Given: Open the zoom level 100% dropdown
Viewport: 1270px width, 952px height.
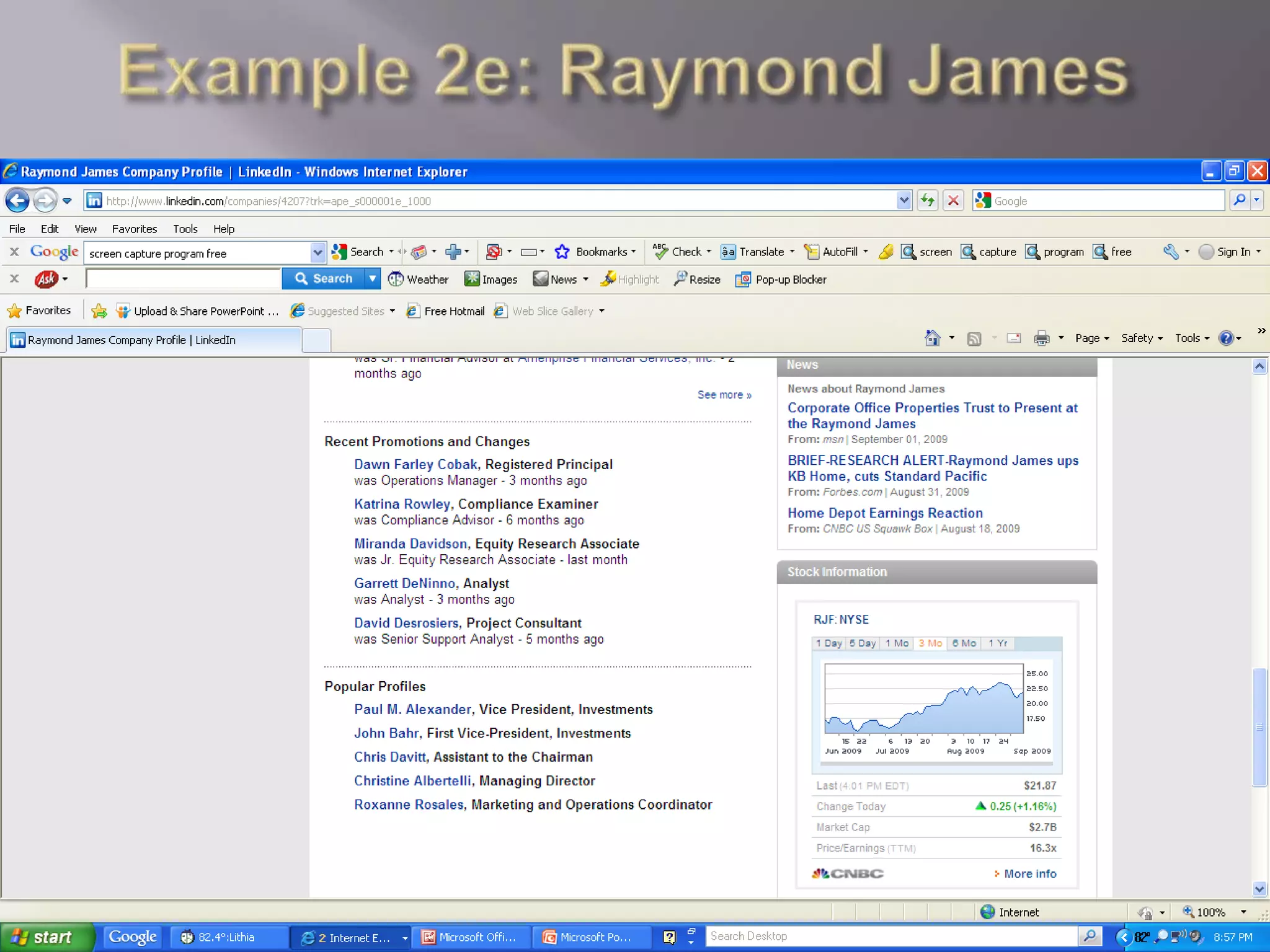Looking at the screenshot, I should tap(1243, 912).
